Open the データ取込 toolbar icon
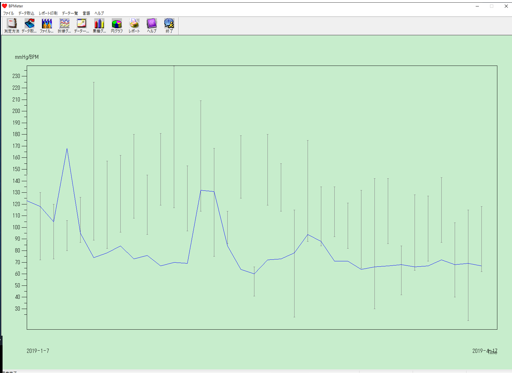This screenshot has height=373, width=512. (x=29, y=25)
